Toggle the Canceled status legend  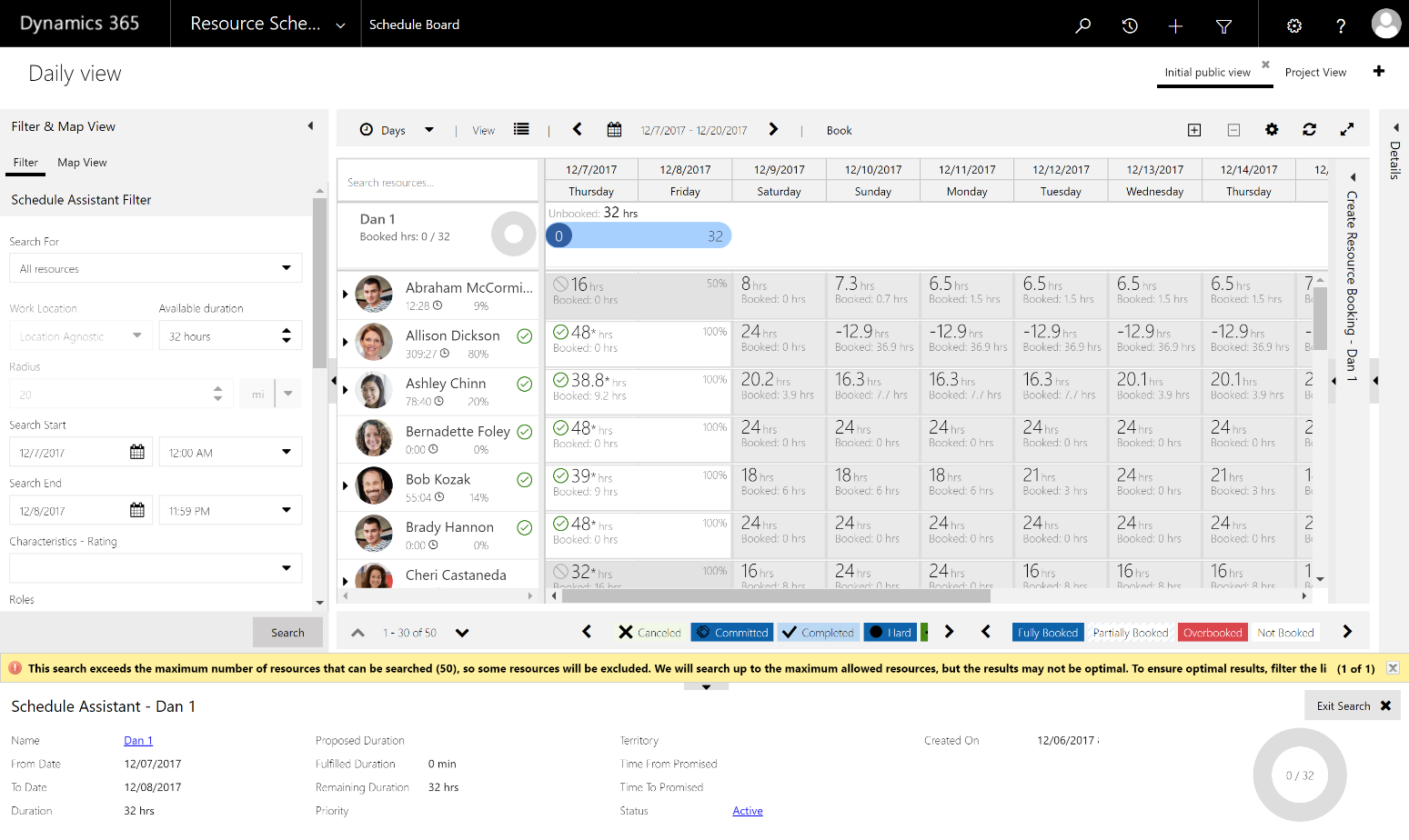tap(649, 633)
